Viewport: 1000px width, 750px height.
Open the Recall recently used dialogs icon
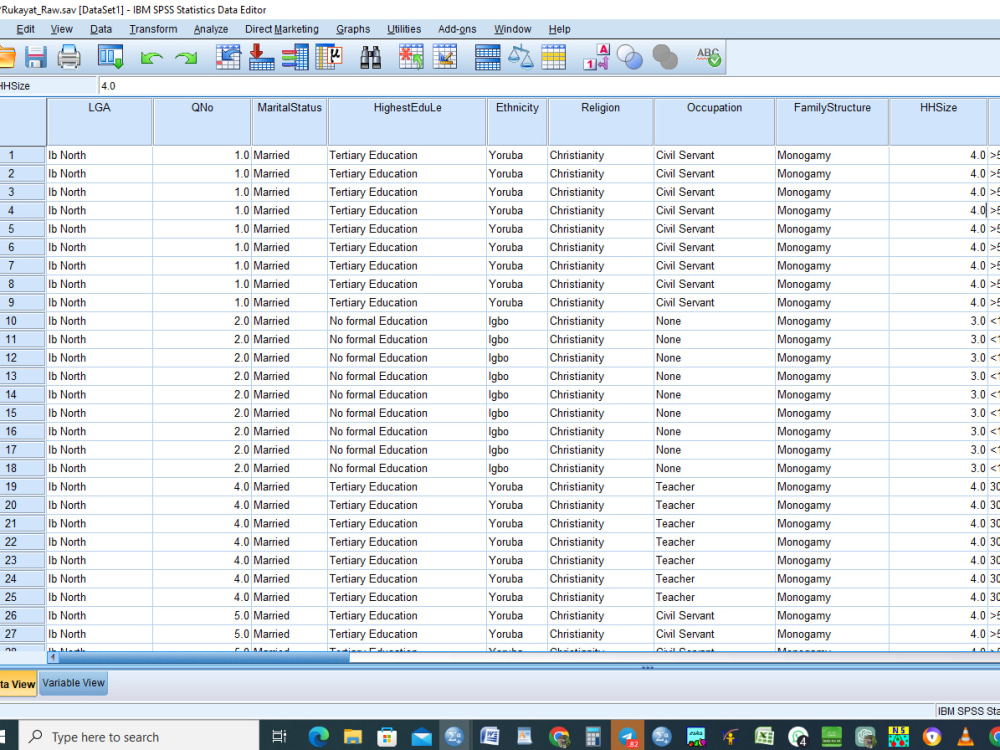(x=110, y=57)
